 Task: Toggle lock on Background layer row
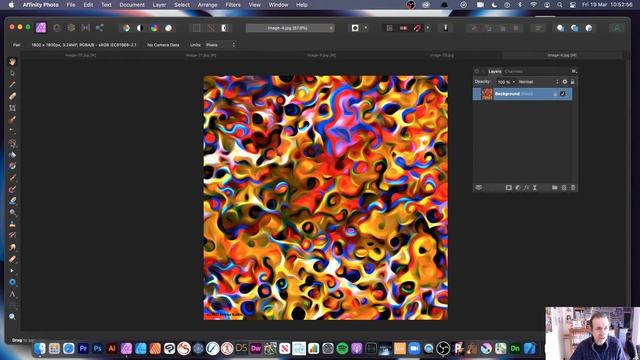pyautogui.click(x=555, y=94)
